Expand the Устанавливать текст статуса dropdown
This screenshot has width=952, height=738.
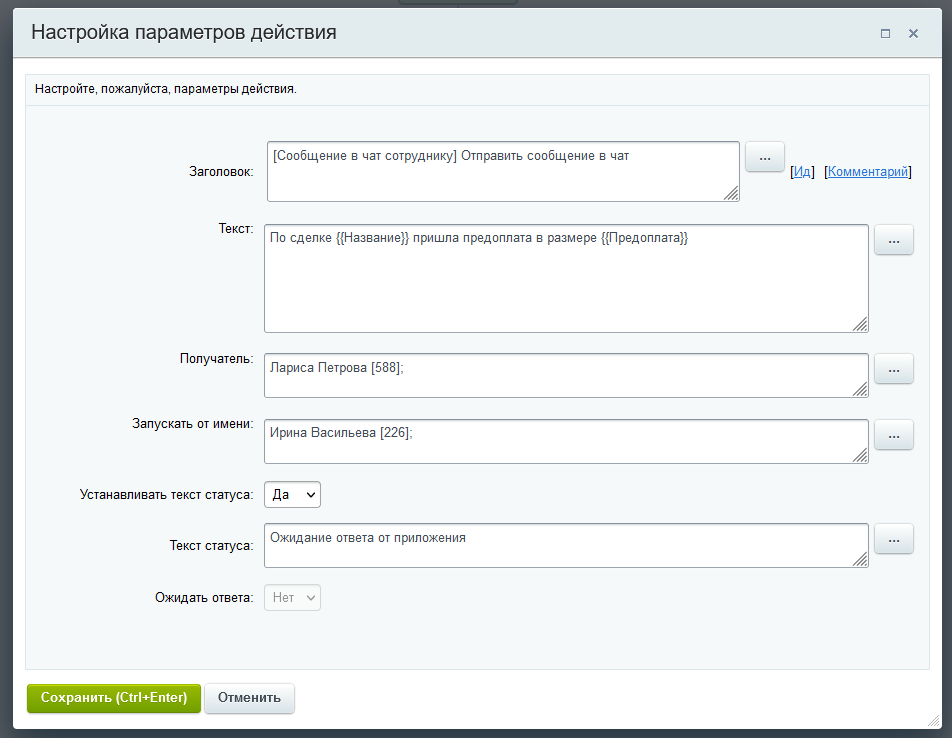point(292,494)
